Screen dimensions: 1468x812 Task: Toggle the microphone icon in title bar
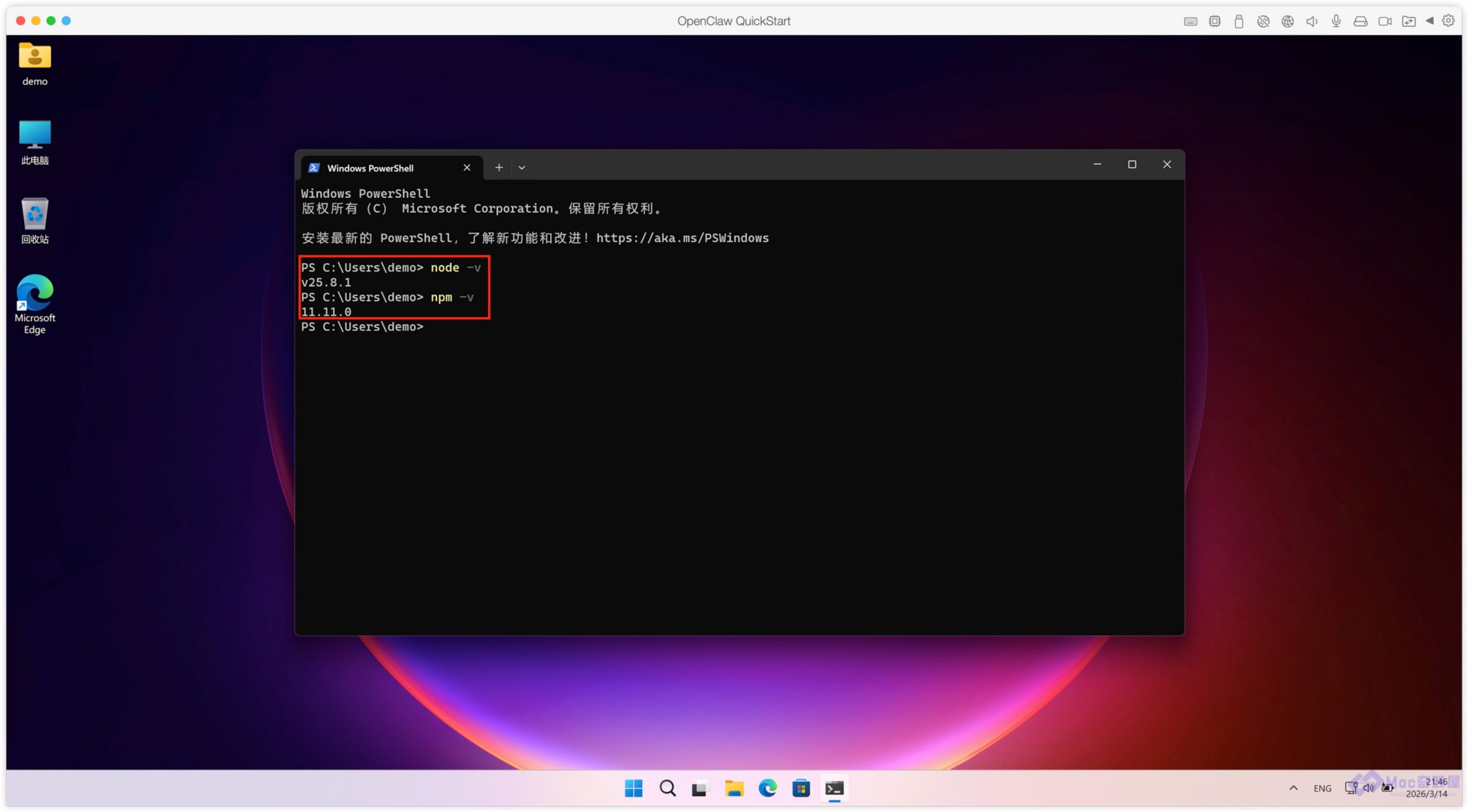pos(1336,21)
